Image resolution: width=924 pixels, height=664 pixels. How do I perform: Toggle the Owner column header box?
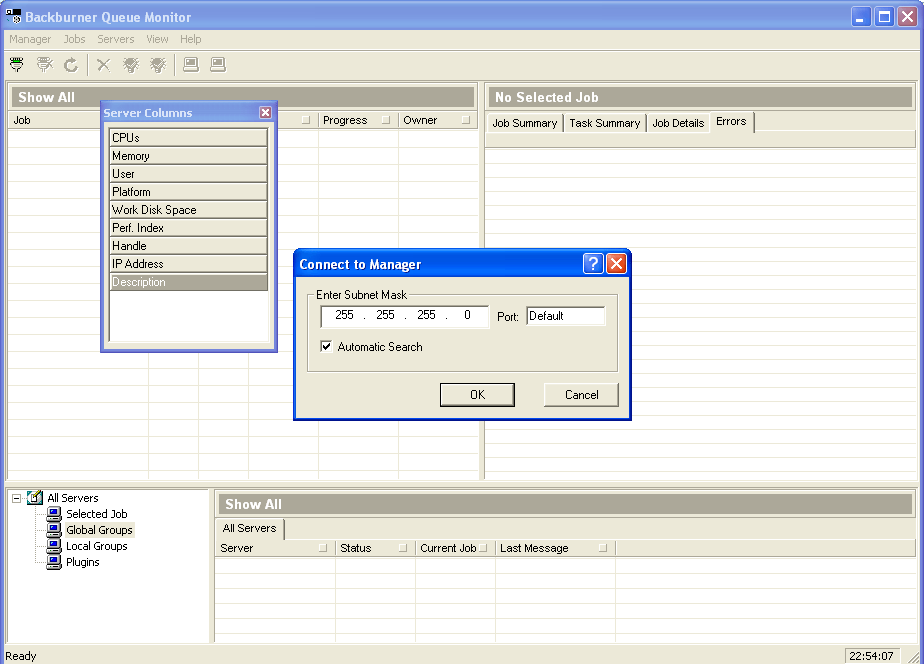(x=466, y=121)
